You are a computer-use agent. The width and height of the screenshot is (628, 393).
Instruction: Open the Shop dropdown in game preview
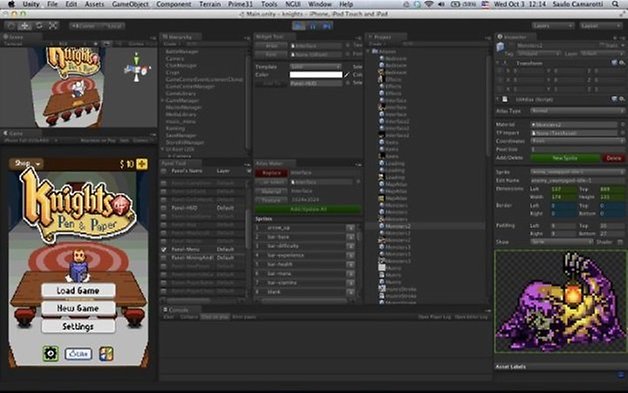(x=27, y=163)
